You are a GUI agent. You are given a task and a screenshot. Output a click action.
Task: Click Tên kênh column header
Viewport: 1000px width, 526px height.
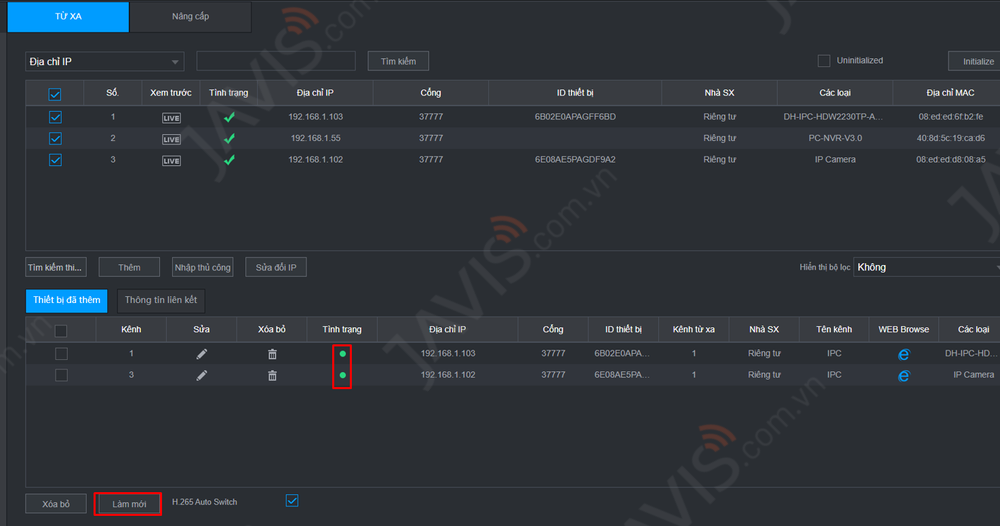tap(834, 330)
